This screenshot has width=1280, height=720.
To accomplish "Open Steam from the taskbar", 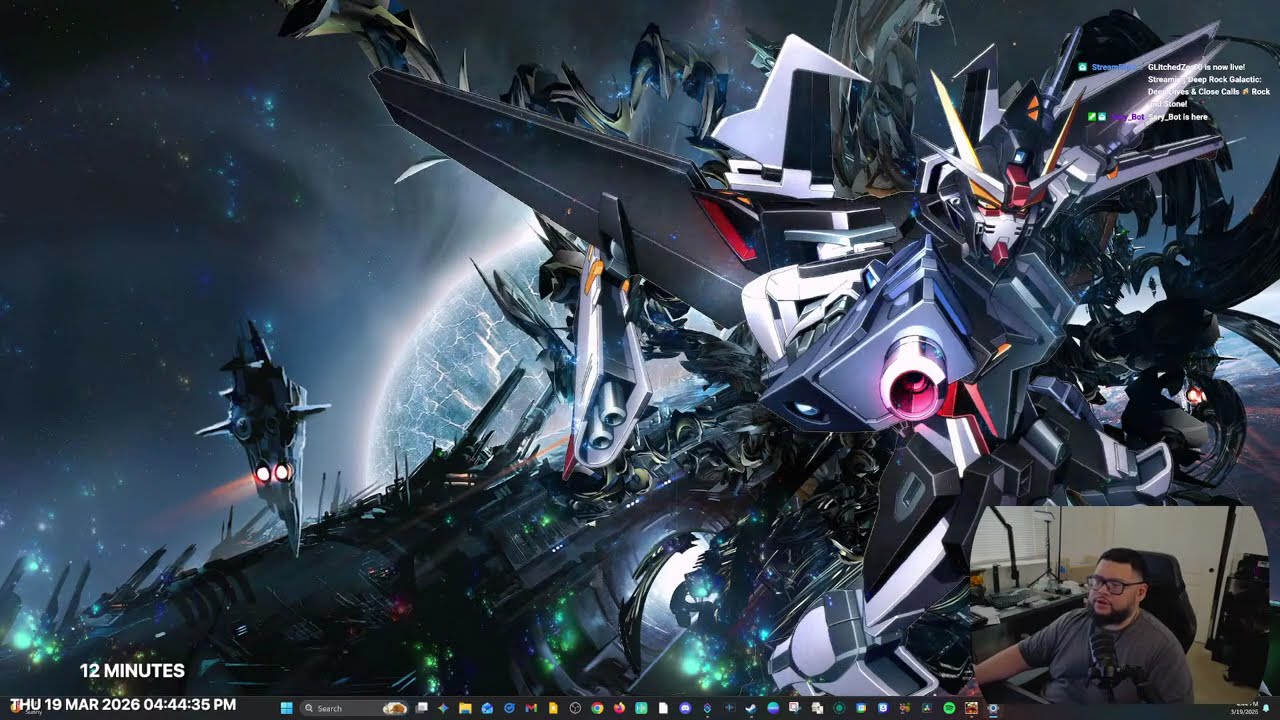I will click(750, 708).
